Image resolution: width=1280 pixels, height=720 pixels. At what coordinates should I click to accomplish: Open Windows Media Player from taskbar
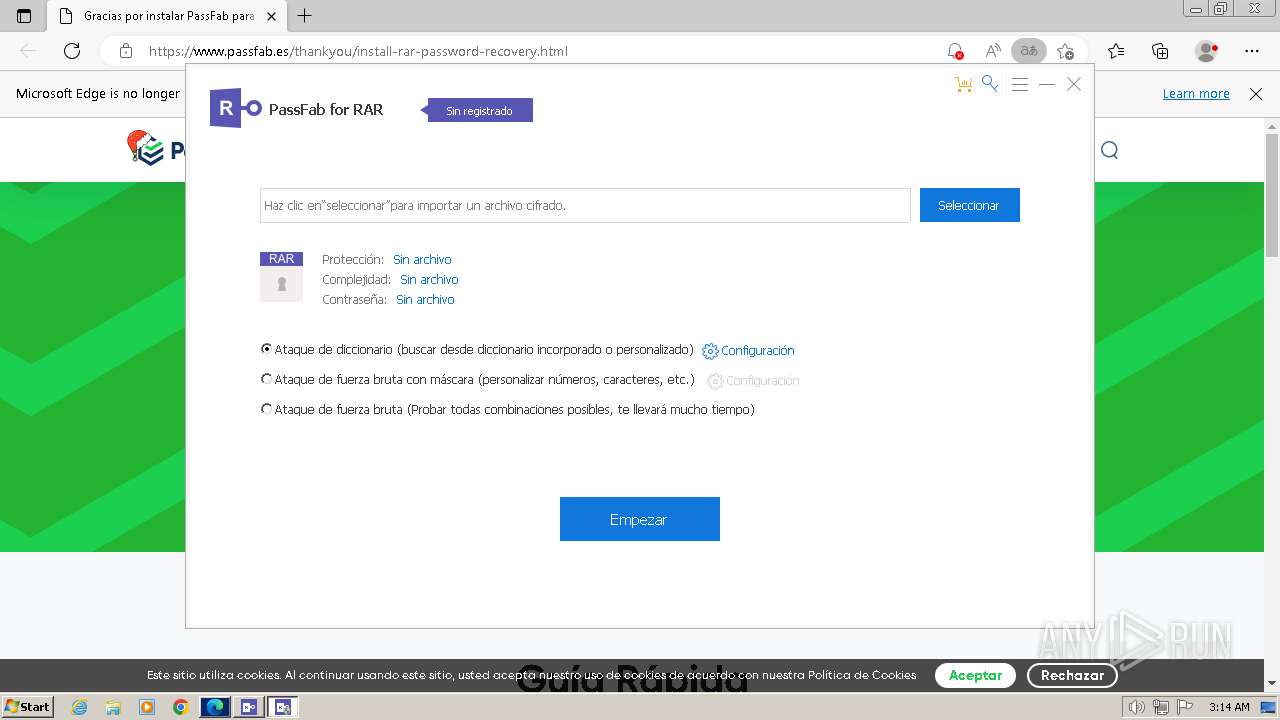(x=147, y=707)
